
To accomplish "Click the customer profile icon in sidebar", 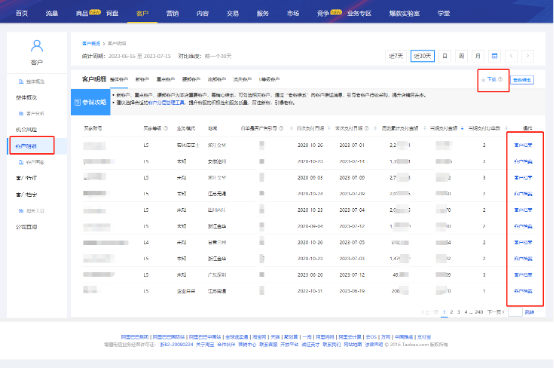I will [x=37, y=46].
